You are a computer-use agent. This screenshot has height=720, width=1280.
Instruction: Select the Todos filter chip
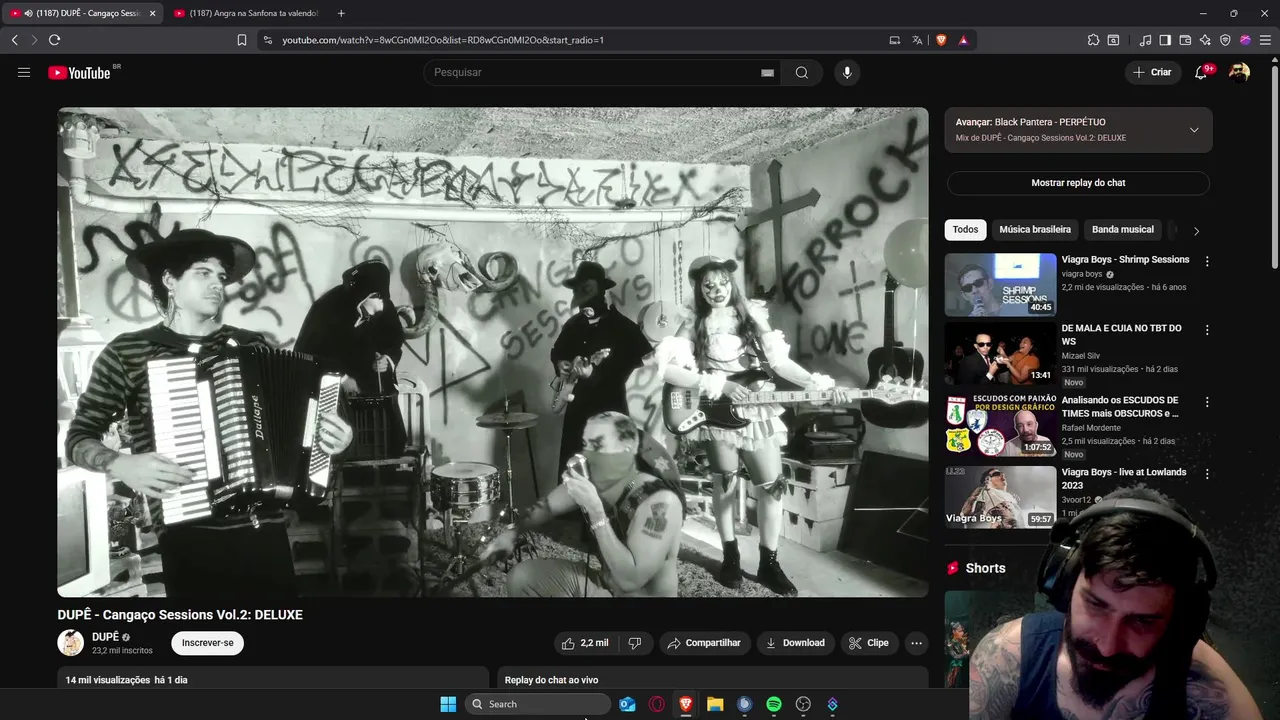(x=965, y=230)
